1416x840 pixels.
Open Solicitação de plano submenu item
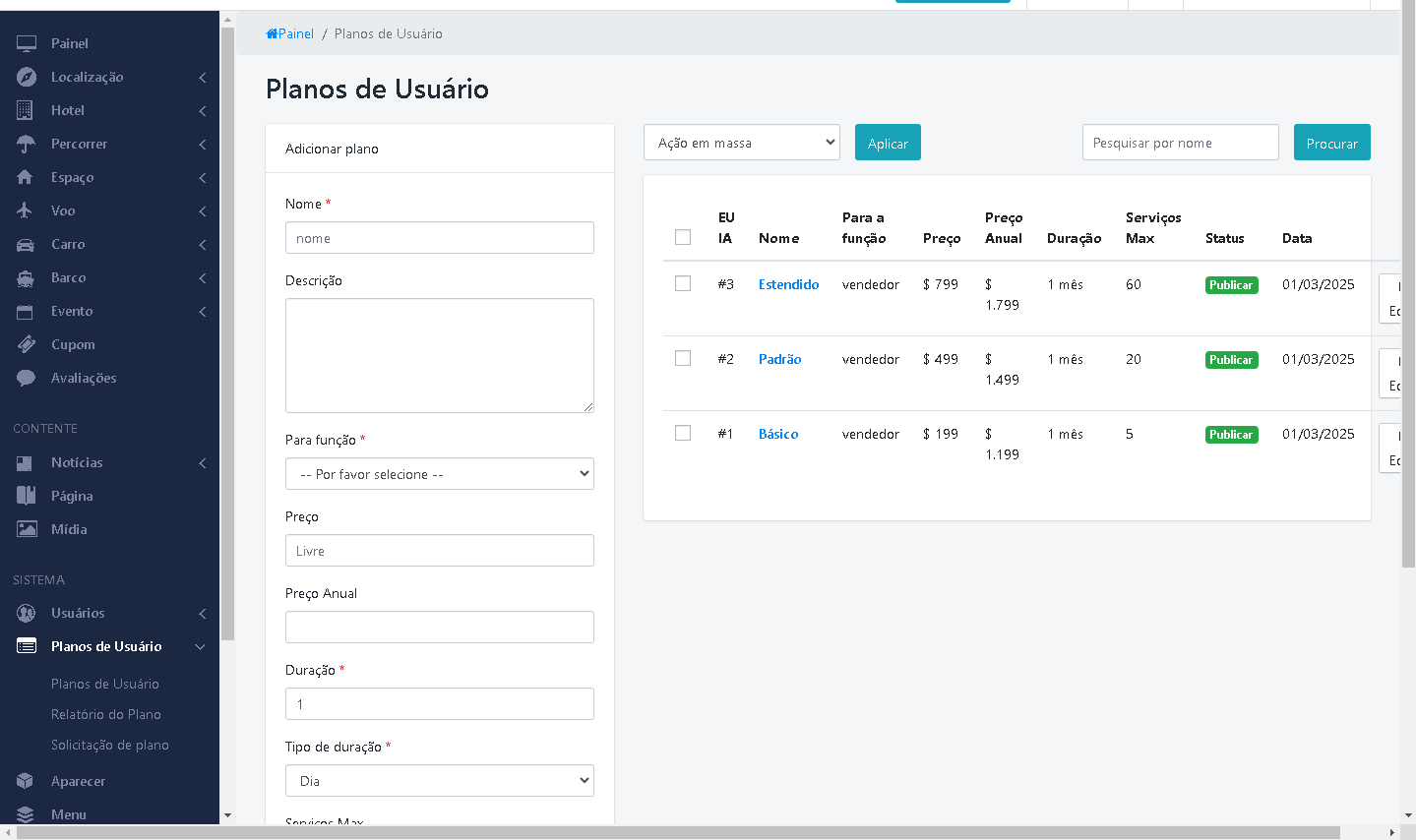pos(109,745)
